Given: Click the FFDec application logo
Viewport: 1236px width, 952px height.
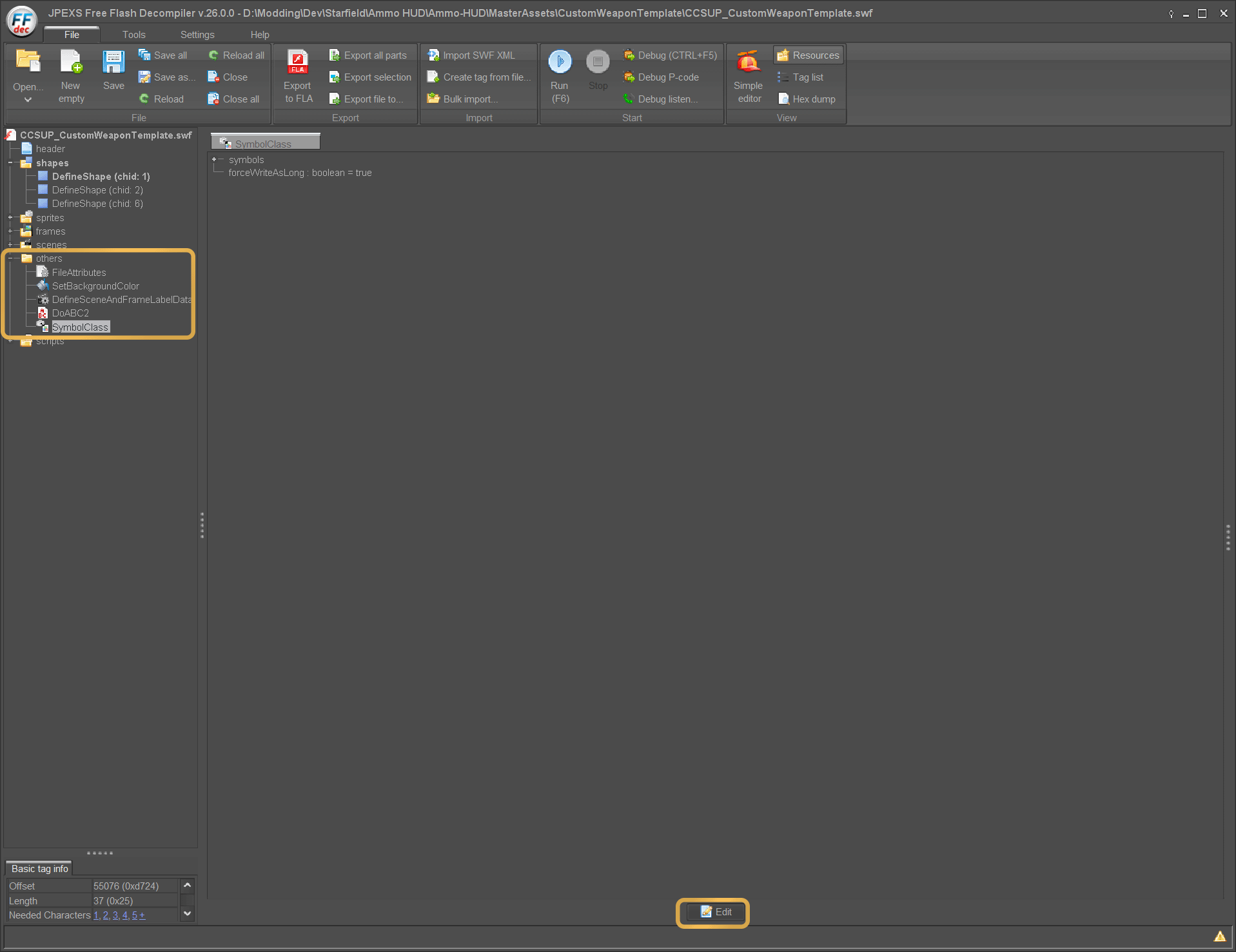Looking at the screenshot, I should coord(21,21).
